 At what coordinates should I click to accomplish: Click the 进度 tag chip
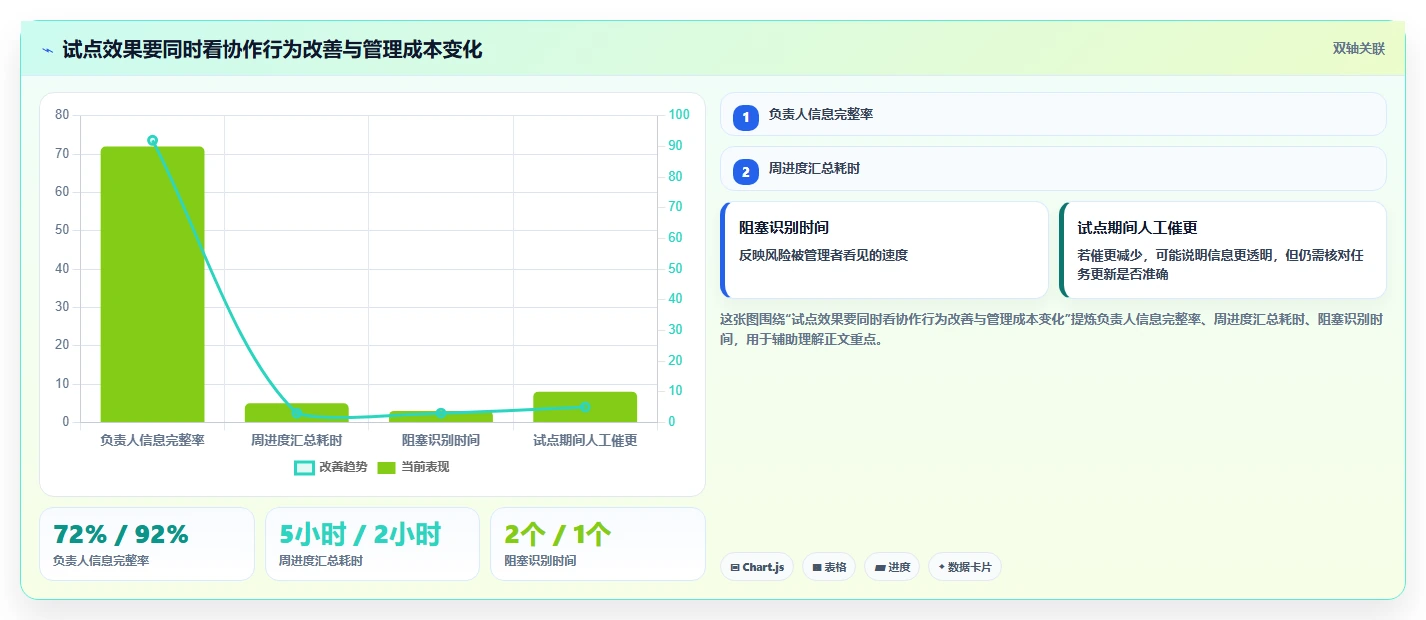[892, 567]
